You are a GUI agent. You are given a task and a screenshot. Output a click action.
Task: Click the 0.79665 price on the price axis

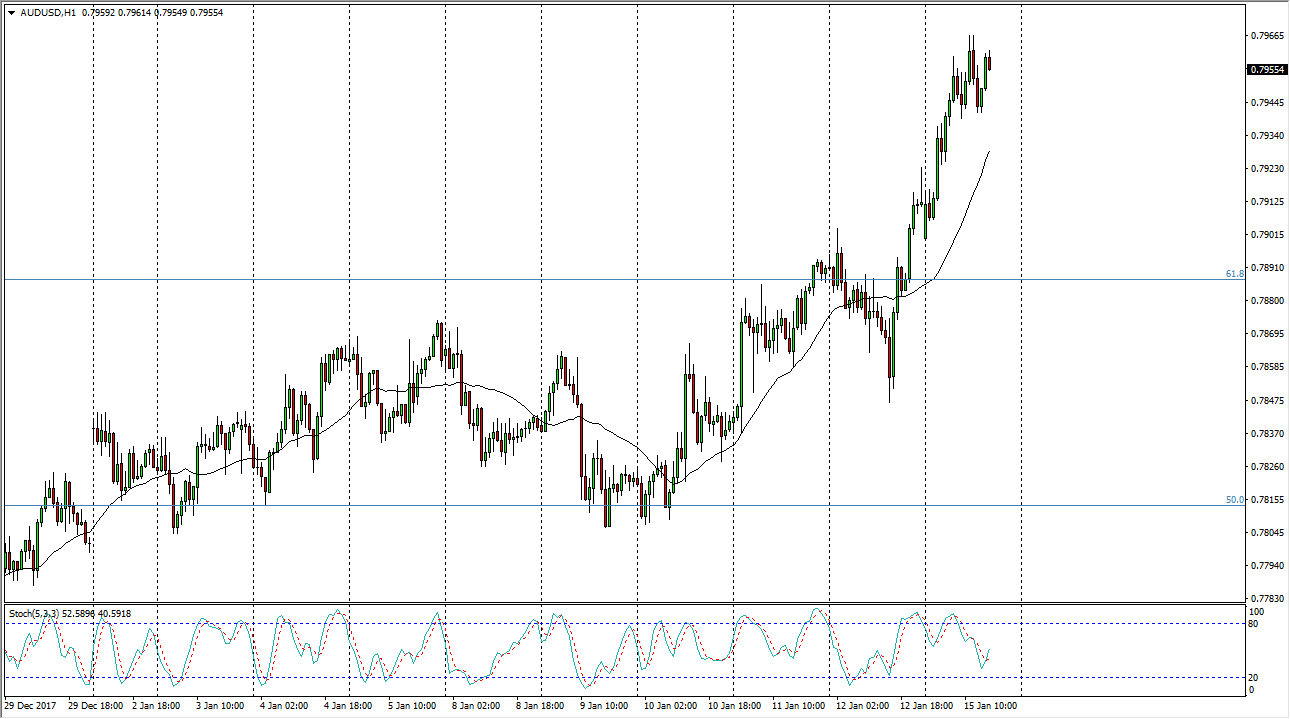pos(1266,36)
